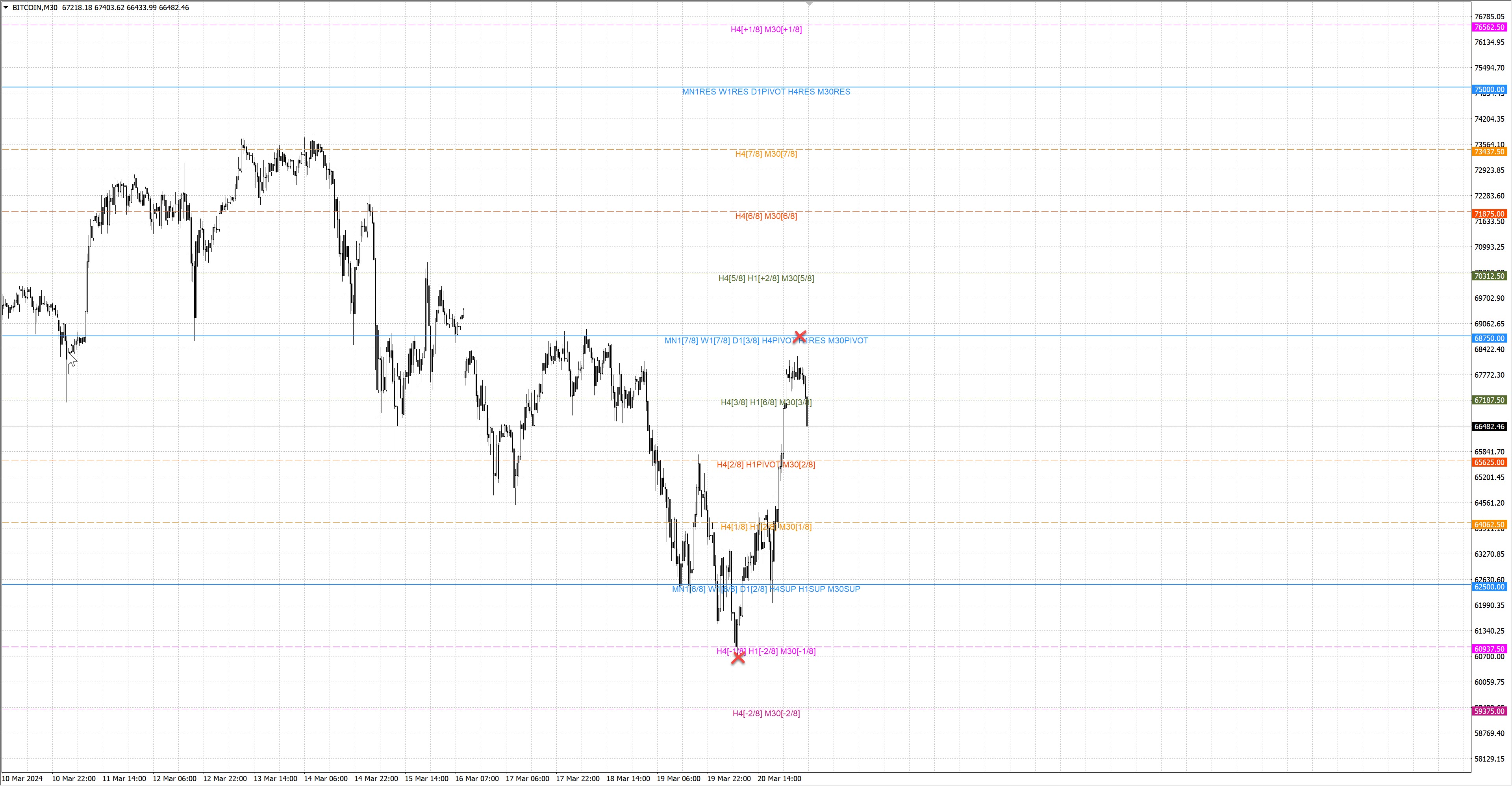The height and width of the screenshot is (786, 1512).
Task: Click the H4[+1/8] M30[+1/8] label
Action: (766, 30)
